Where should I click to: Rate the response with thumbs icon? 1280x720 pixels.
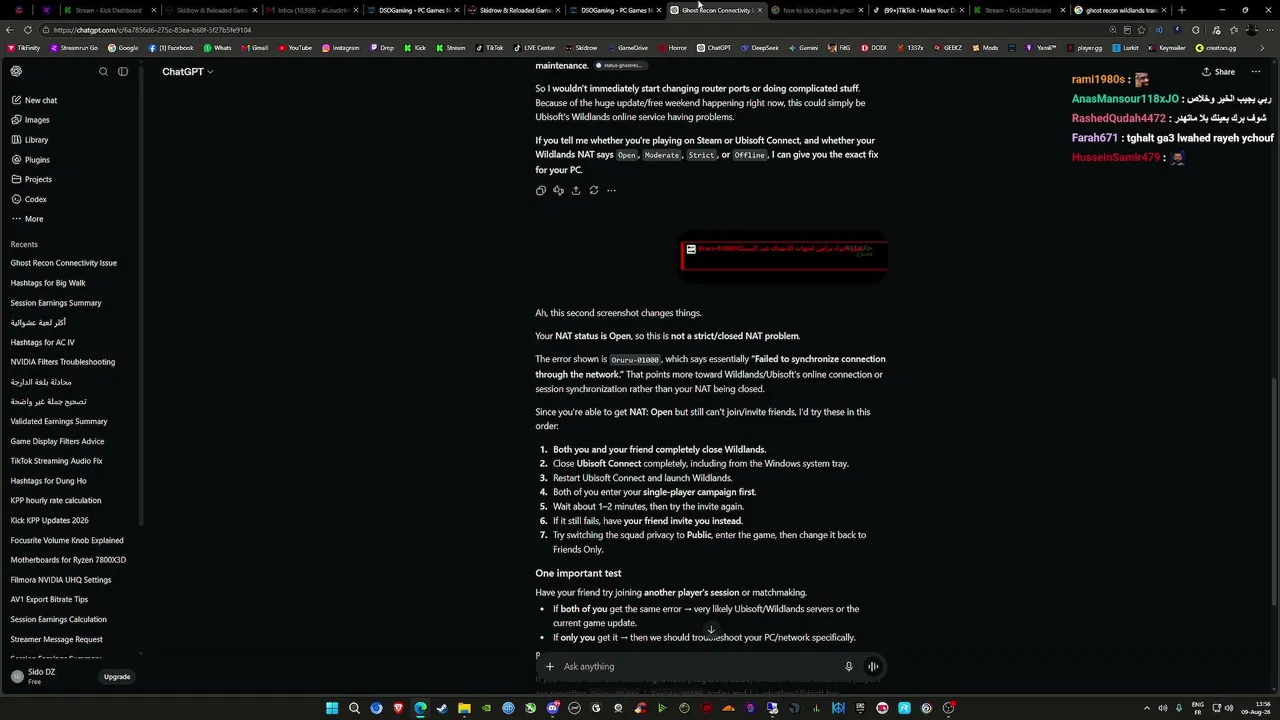(x=558, y=190)
